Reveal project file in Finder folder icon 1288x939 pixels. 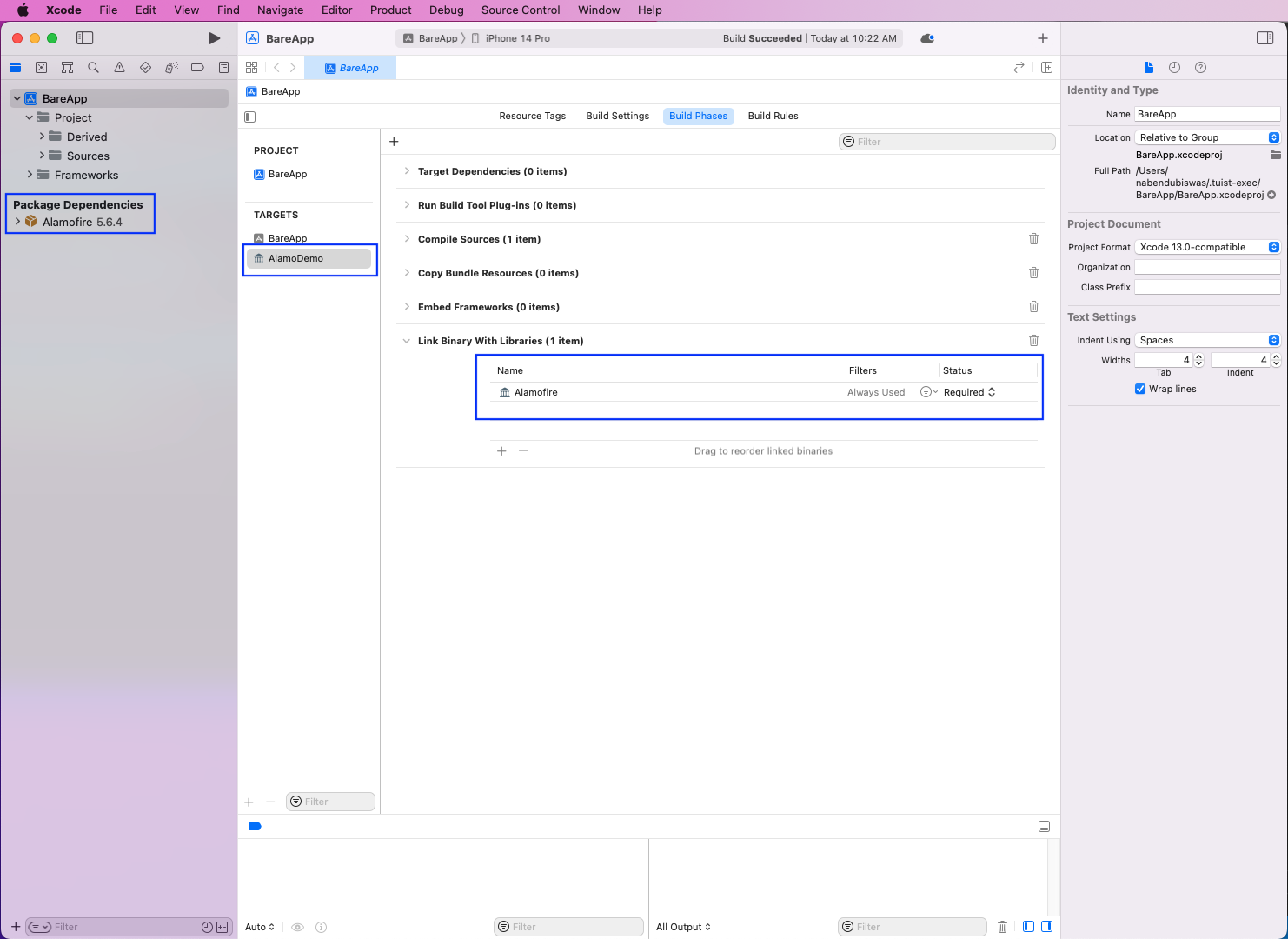pyautogui.click(x=1275, y=155)
